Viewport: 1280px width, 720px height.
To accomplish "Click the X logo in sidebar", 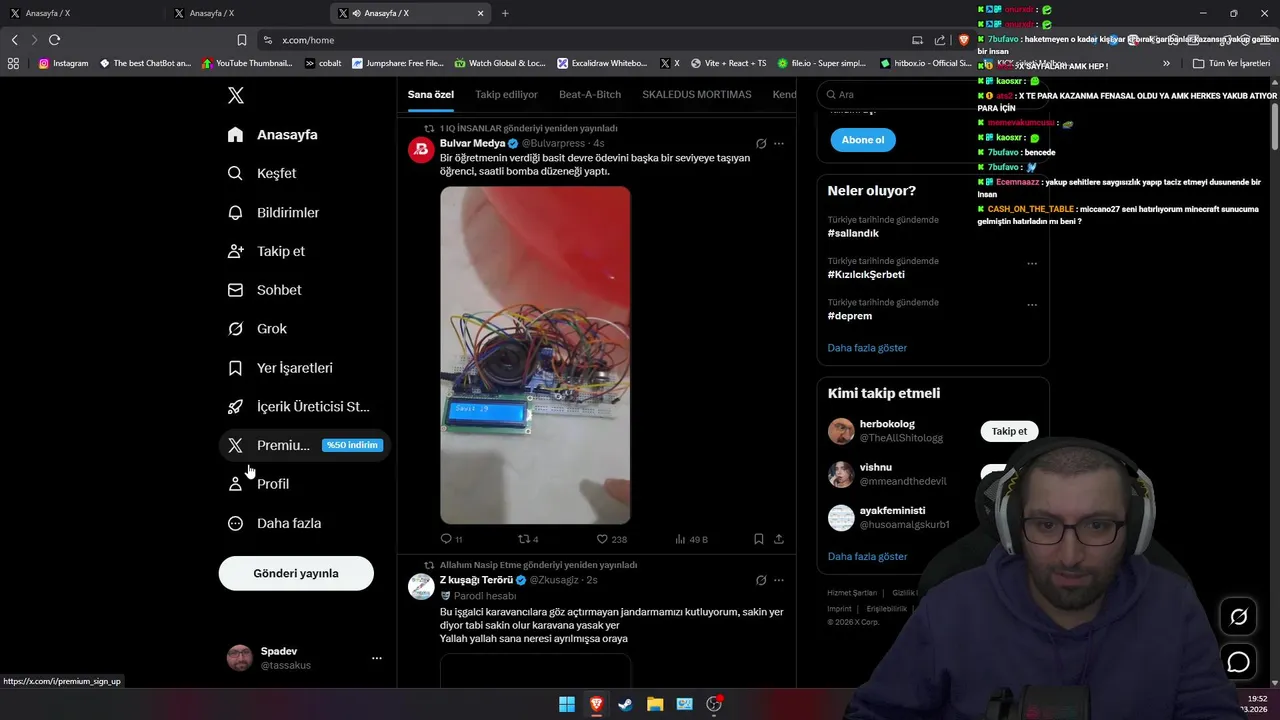I will (x=235, y=95).
